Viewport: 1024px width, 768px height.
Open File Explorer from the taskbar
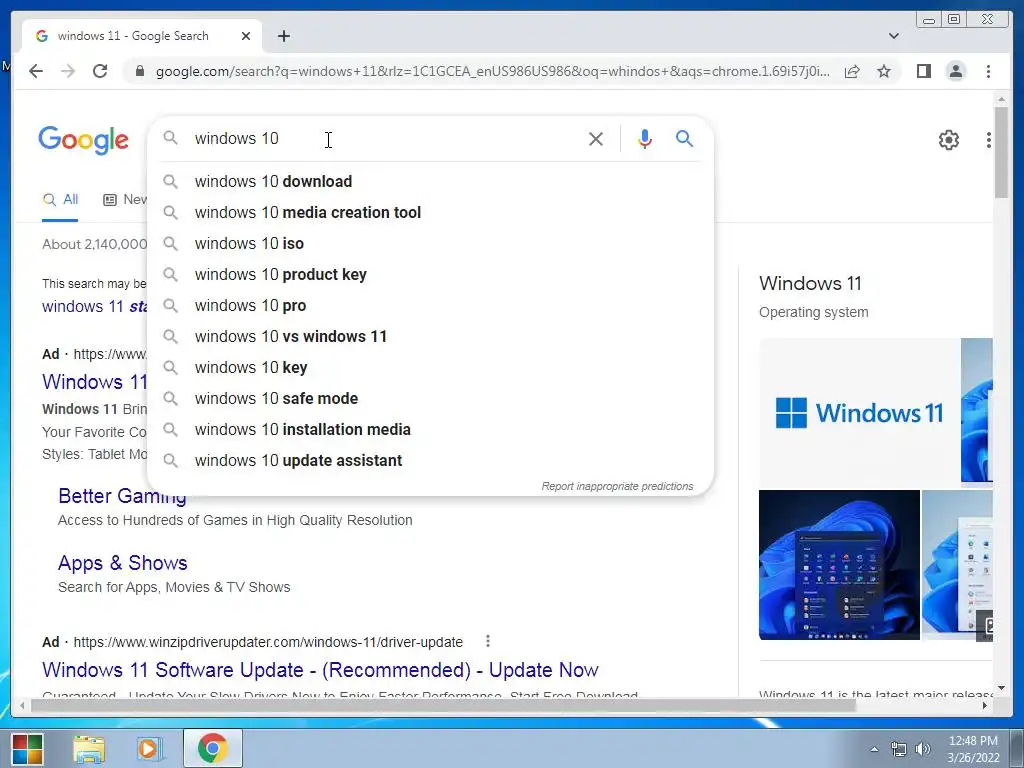[x=89, y=749]
